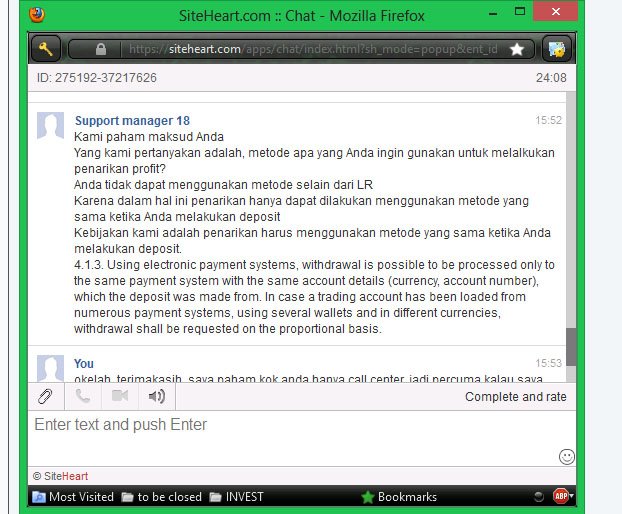Screen dimensions: 622x514
Task: Click the chat ID 275192-37217626 text
Action: [97, 77]
